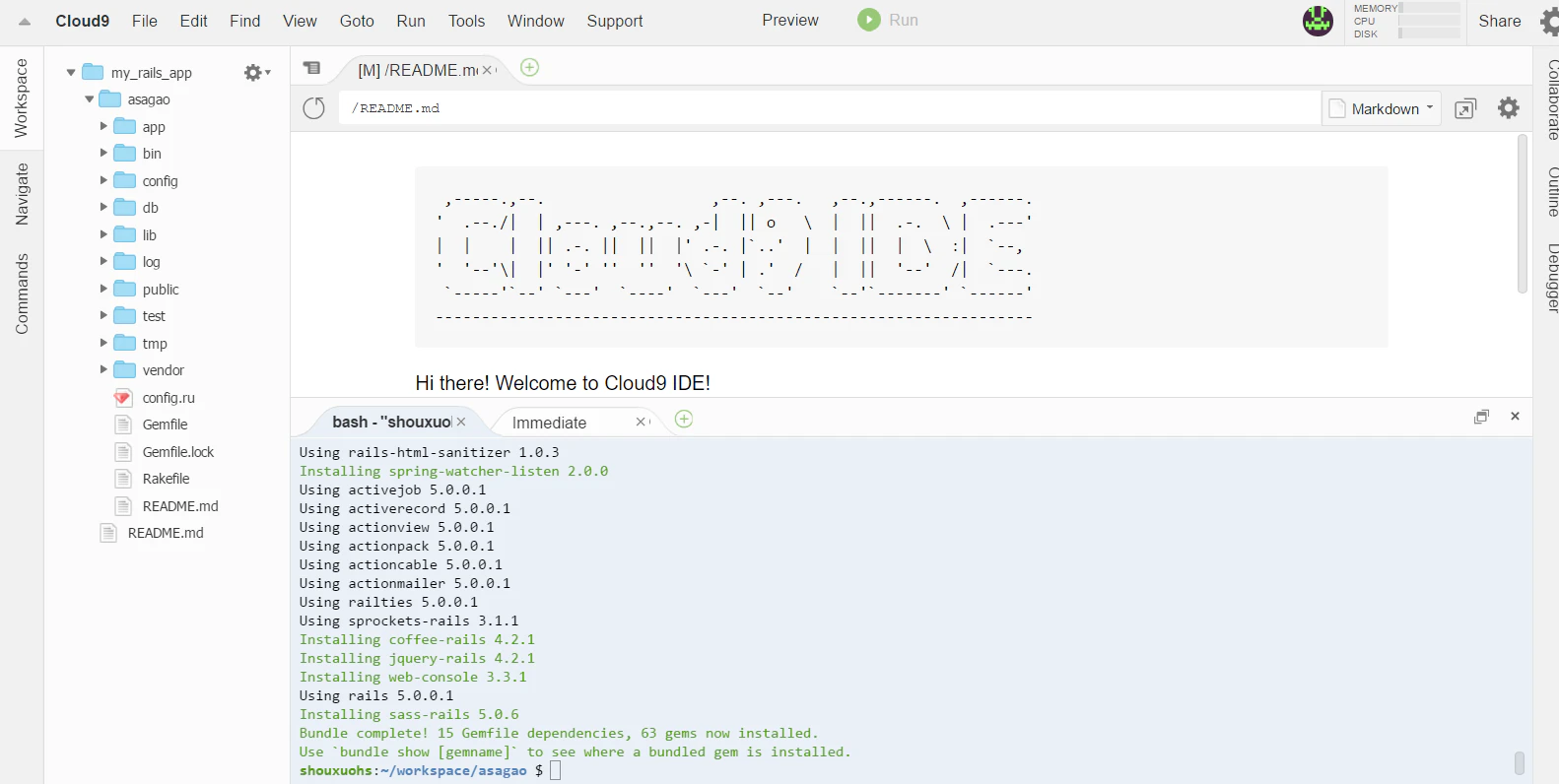The image size is (1559, 784).
Task: Open the Cloud9 main settings gear
Action: tap(1550, 22)
